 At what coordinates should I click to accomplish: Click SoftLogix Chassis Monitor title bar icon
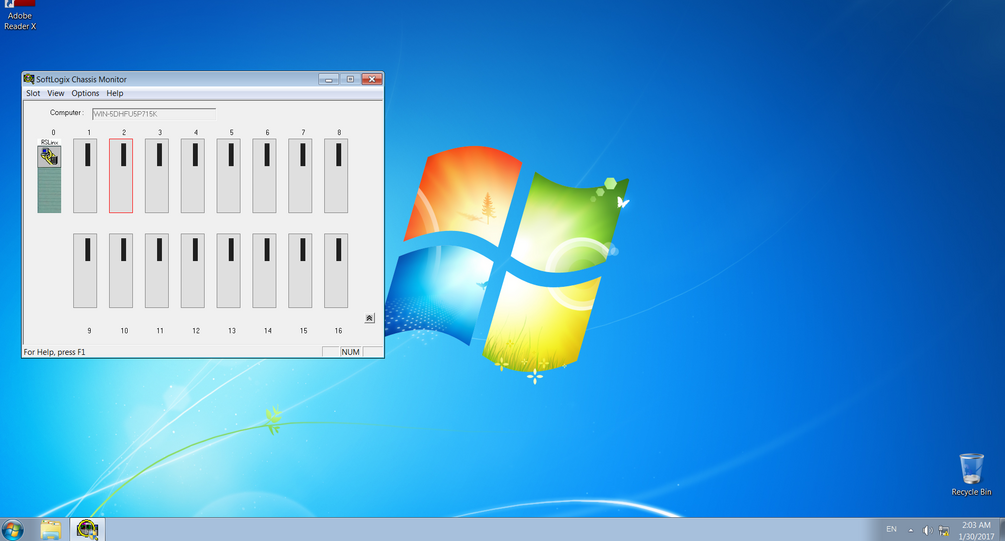coord(29,79)
